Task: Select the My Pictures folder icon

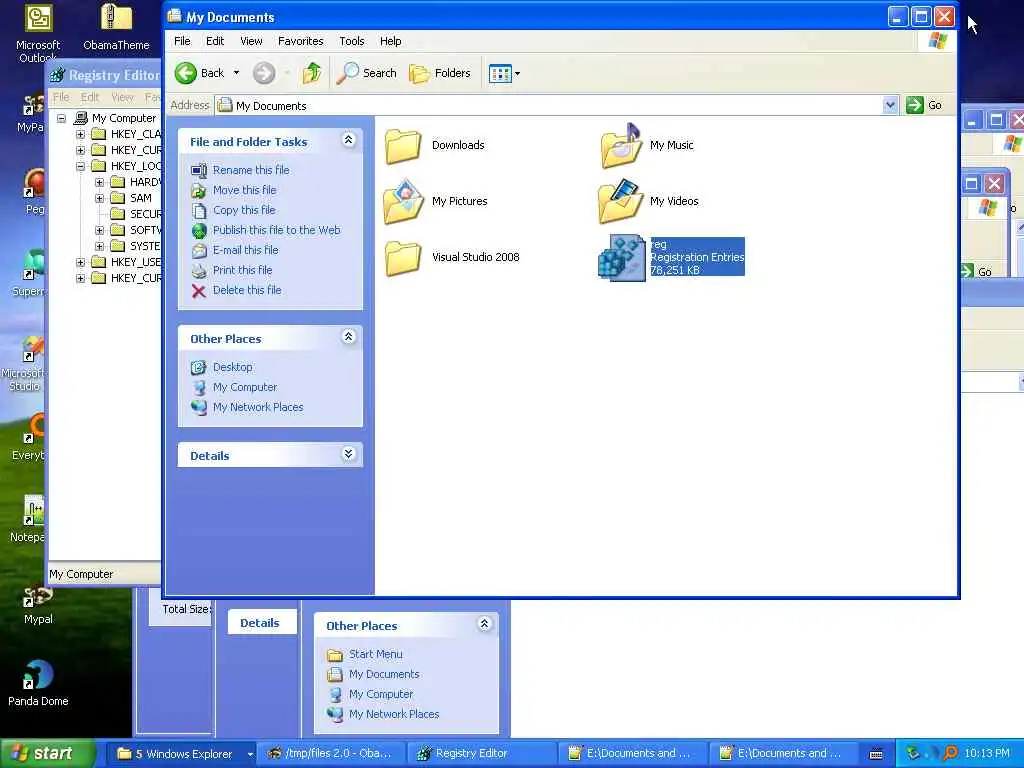Action: coord(403,202)
